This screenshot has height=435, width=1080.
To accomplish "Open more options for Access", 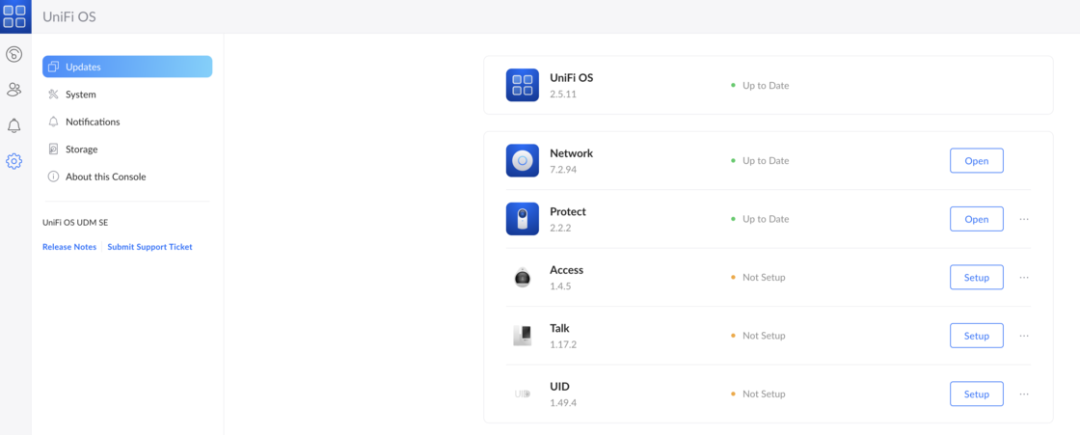I will tap(1024, 277).
